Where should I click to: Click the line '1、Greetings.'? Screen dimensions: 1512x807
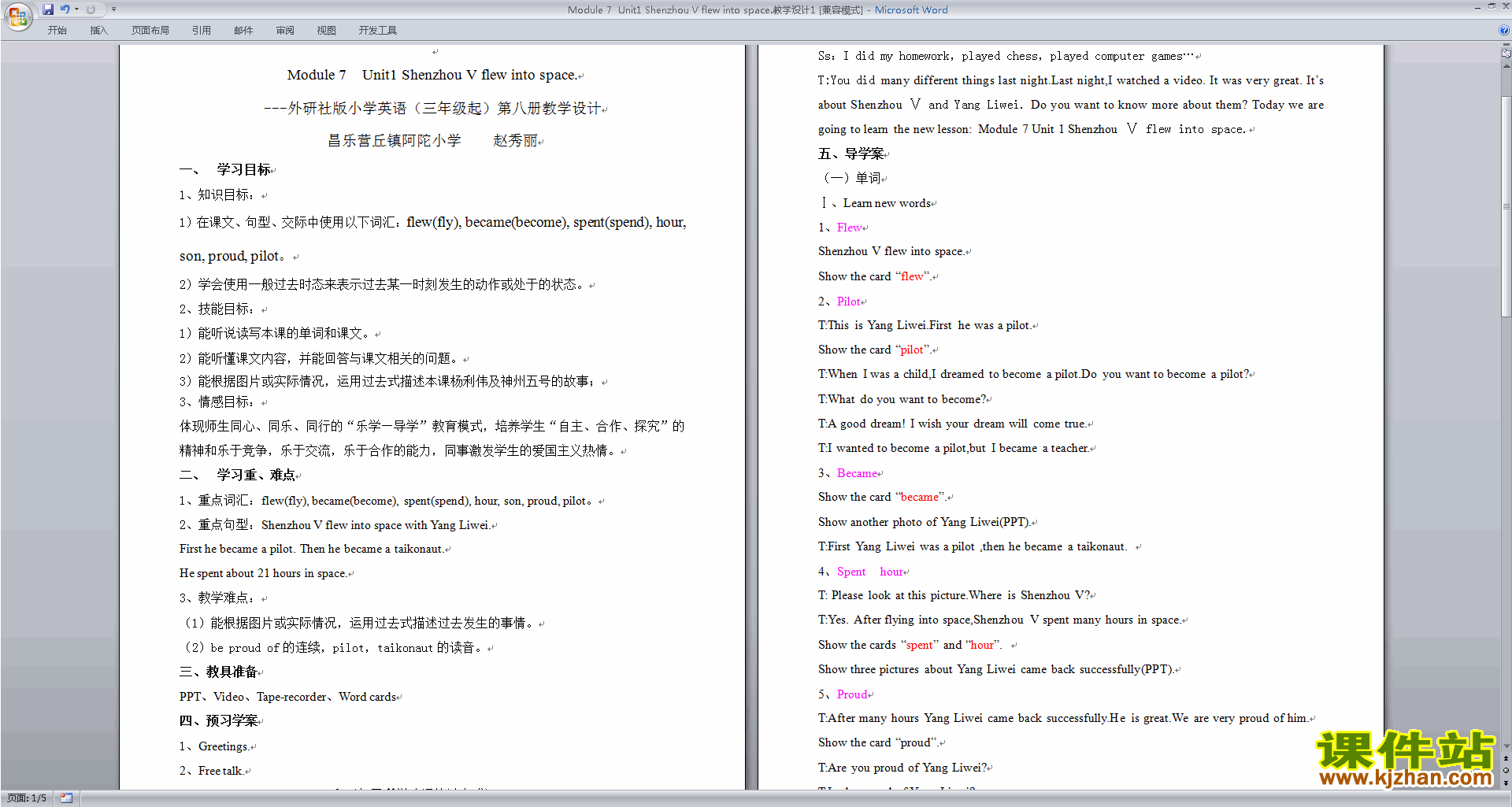pyautogui.click(x=214, y=746)
